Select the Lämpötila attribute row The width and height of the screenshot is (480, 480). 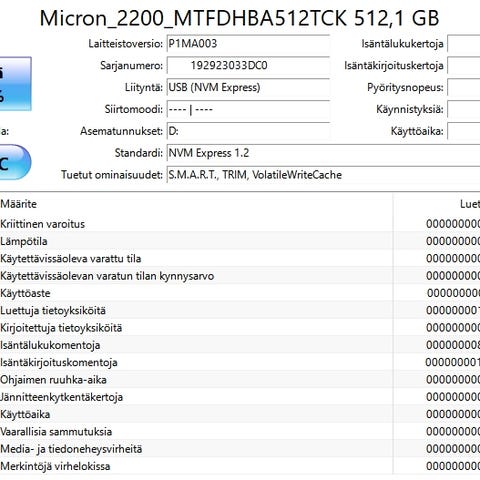(240, 241)
